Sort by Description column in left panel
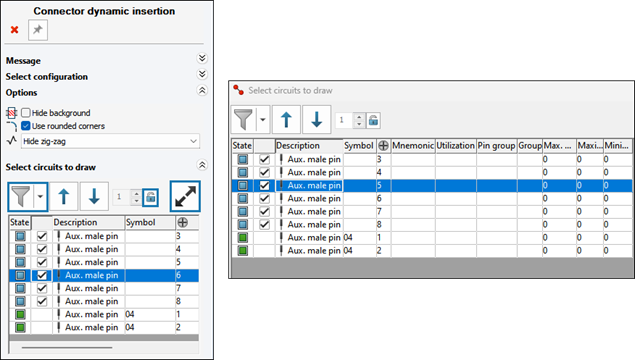 pos(88,222)
